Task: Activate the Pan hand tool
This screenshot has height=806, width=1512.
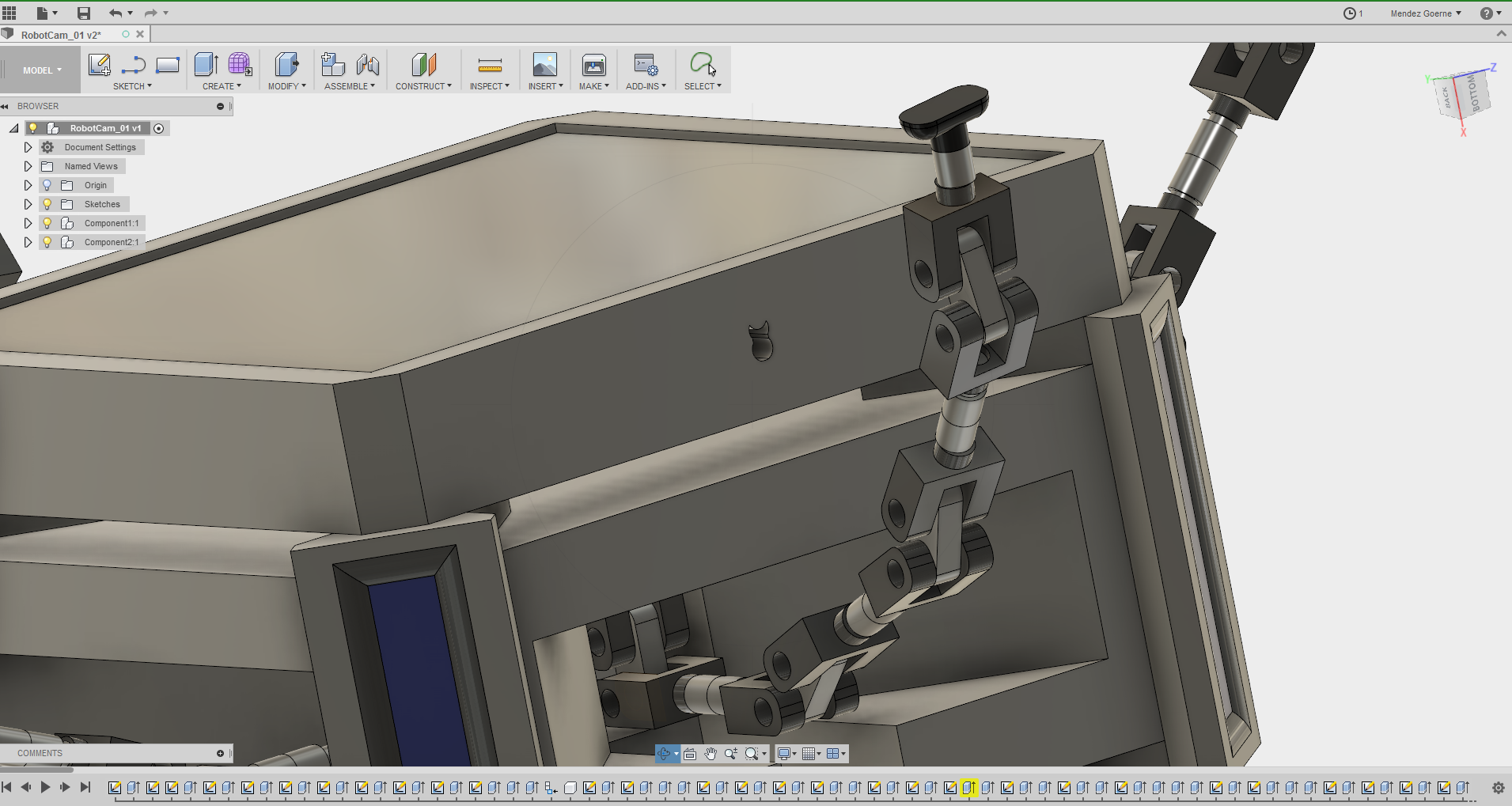Action: click(x=711, y=754)
